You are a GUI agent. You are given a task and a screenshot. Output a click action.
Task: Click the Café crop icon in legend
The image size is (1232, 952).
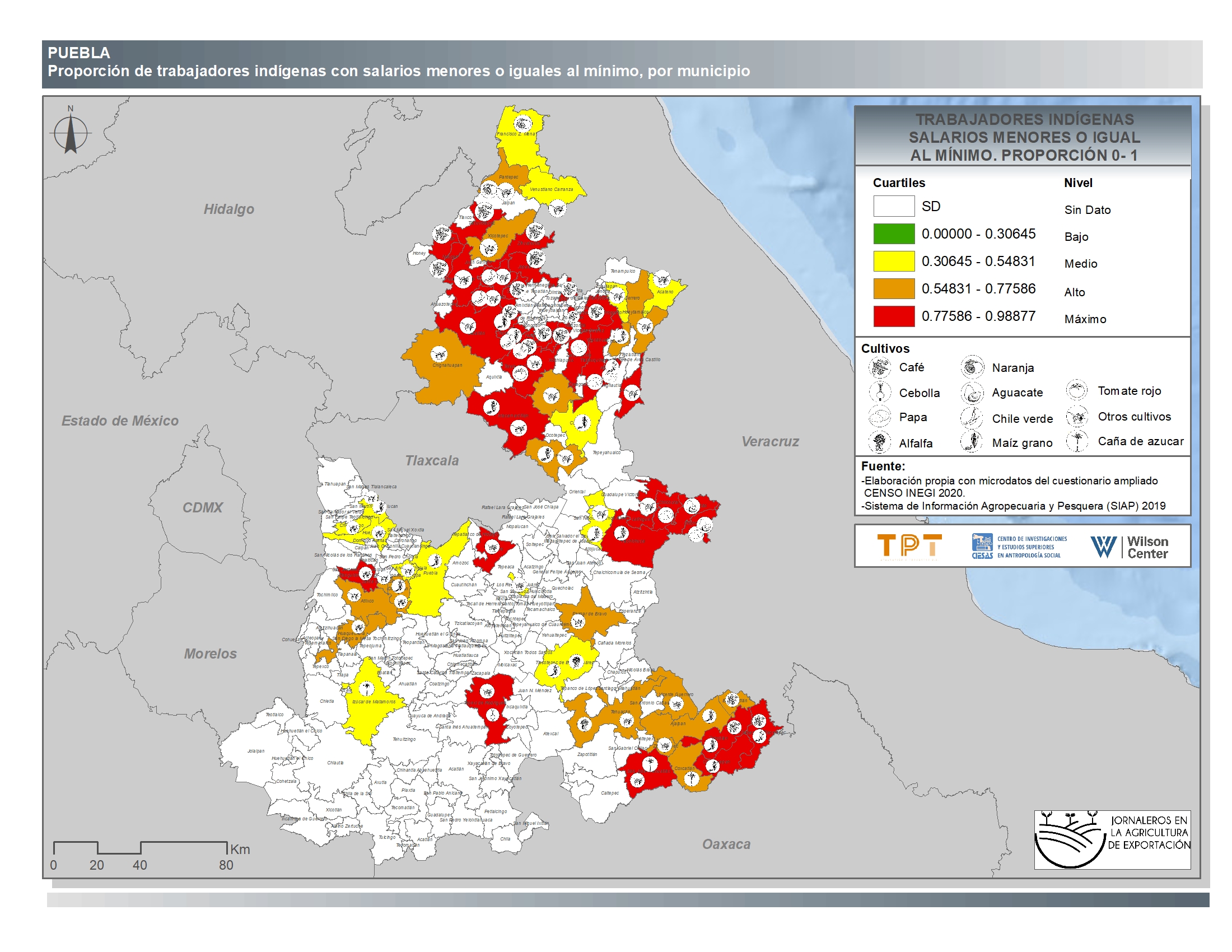coord(879,367)
